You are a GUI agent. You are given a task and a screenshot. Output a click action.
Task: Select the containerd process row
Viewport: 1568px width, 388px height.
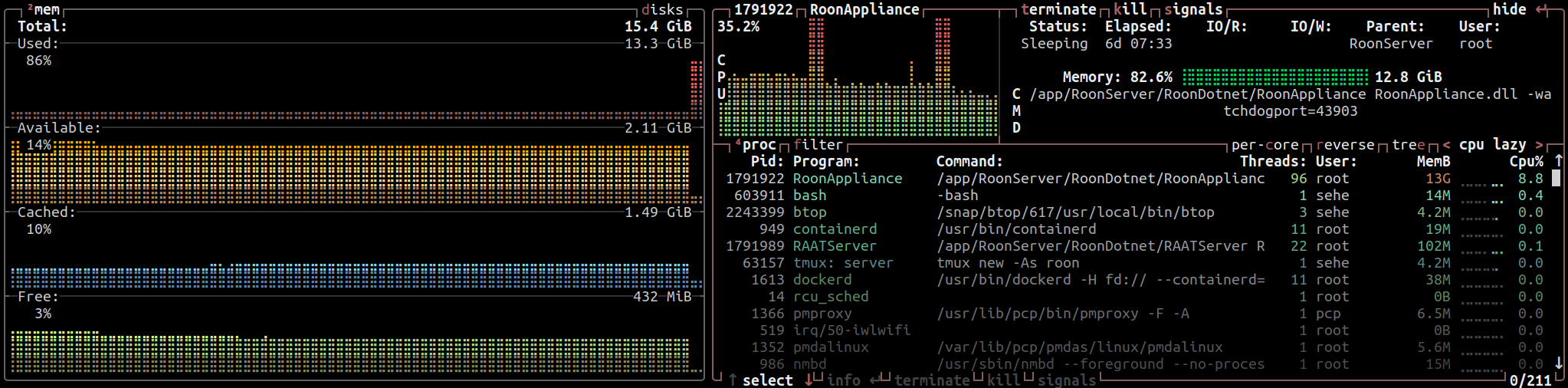click(x=1134, y=229)
